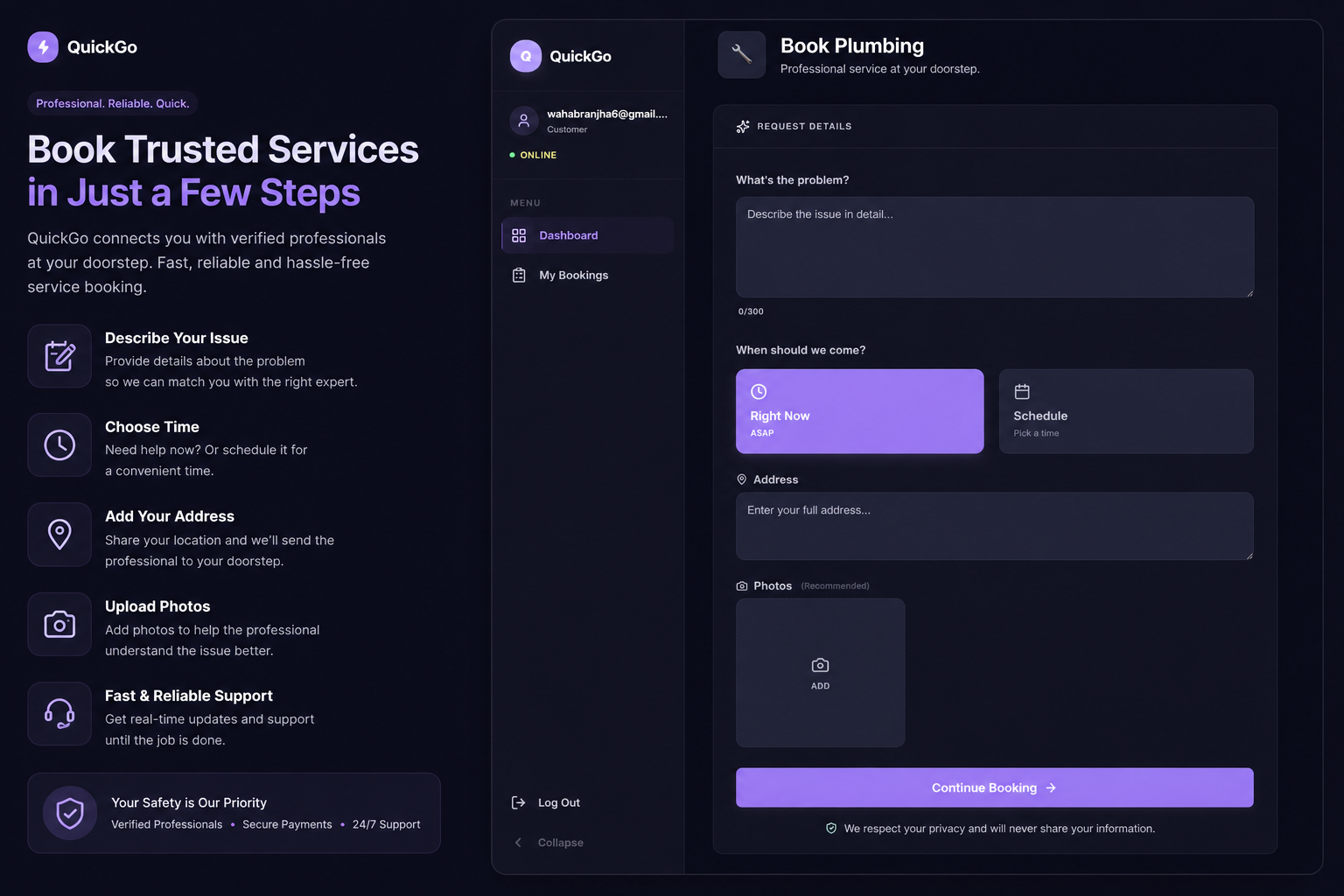Click the ONLINE status indicator
The height and width of the screenshot is (896, 1344).
533,155
